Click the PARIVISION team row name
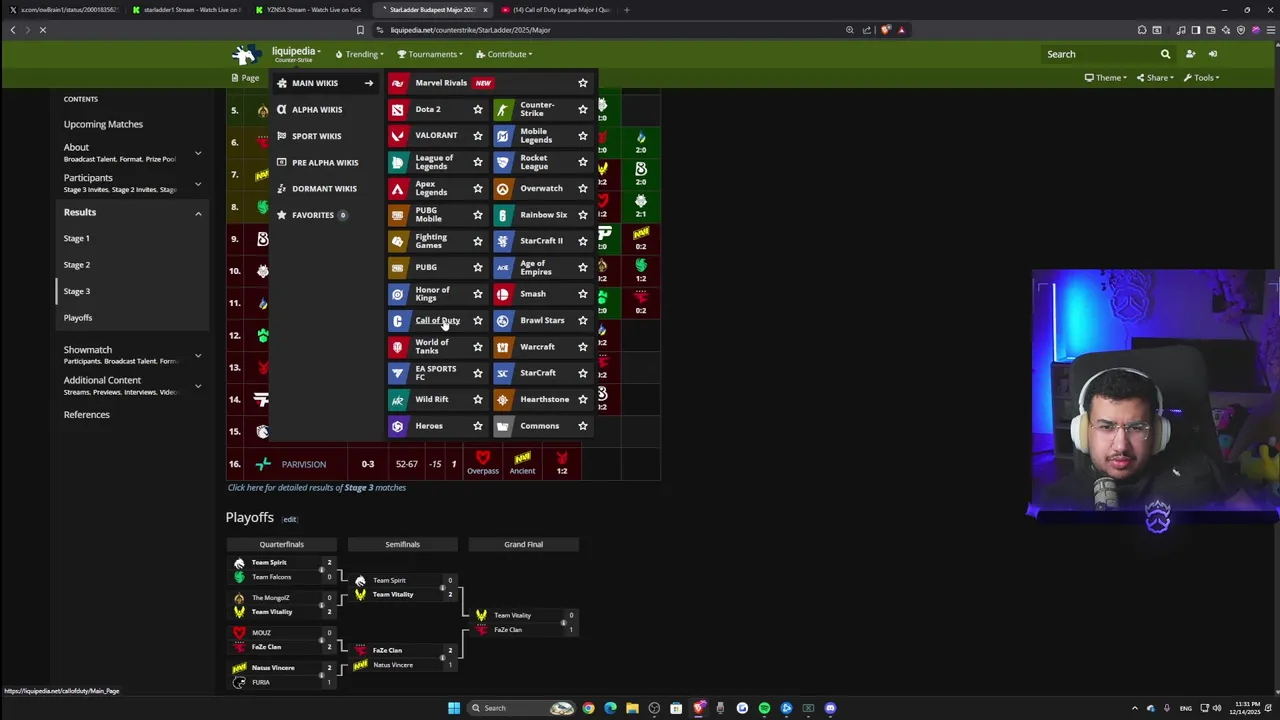 303,464
